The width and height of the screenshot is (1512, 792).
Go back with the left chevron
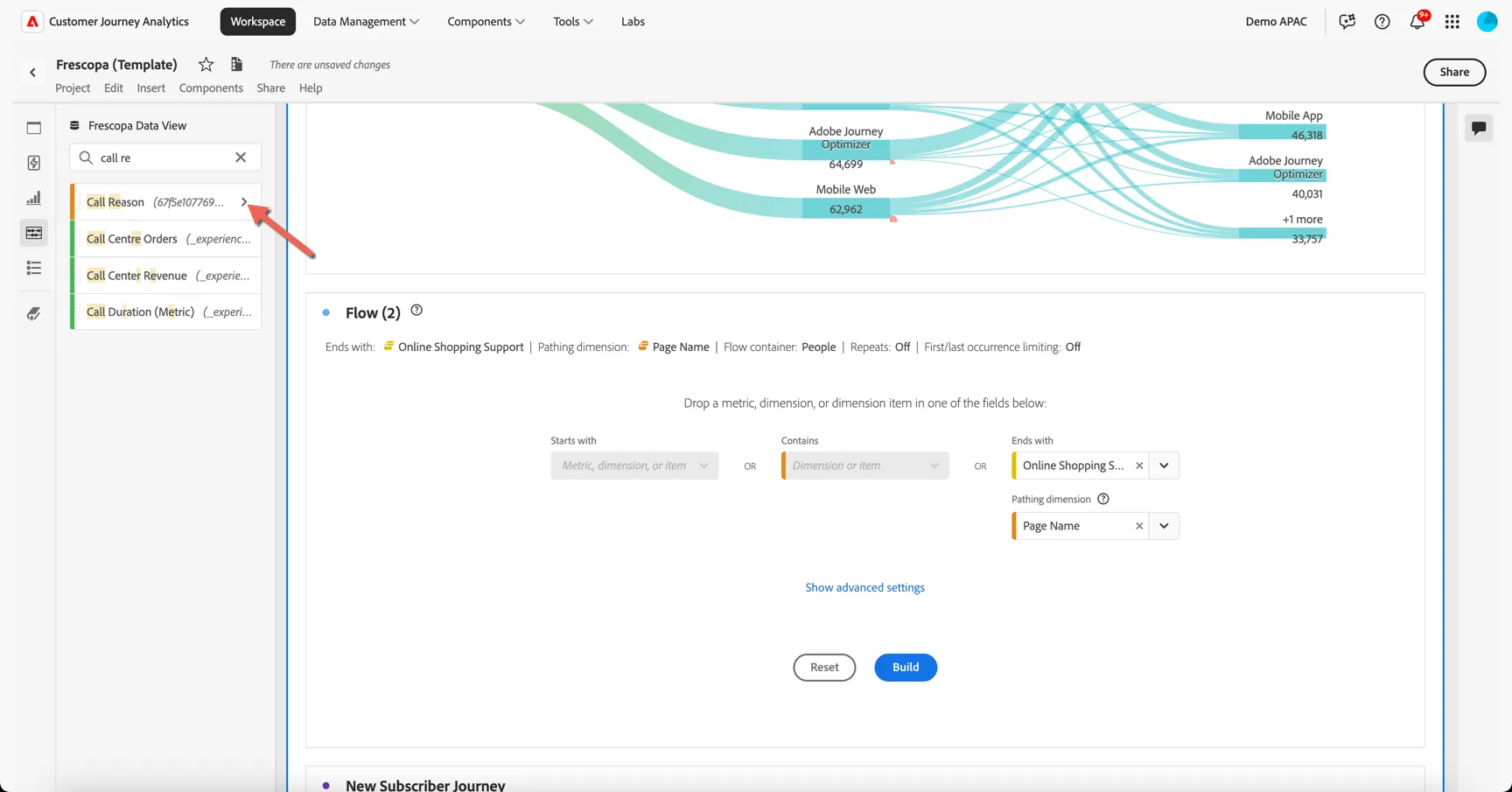tap(33, 73)
